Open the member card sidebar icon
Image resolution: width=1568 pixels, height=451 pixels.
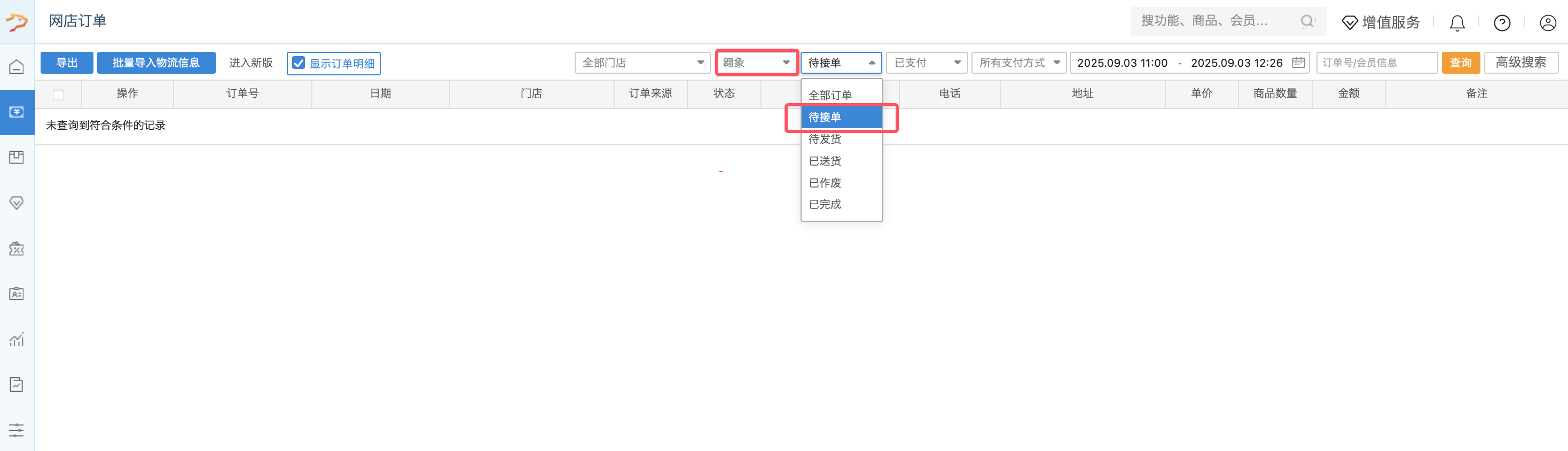[17, 294]
